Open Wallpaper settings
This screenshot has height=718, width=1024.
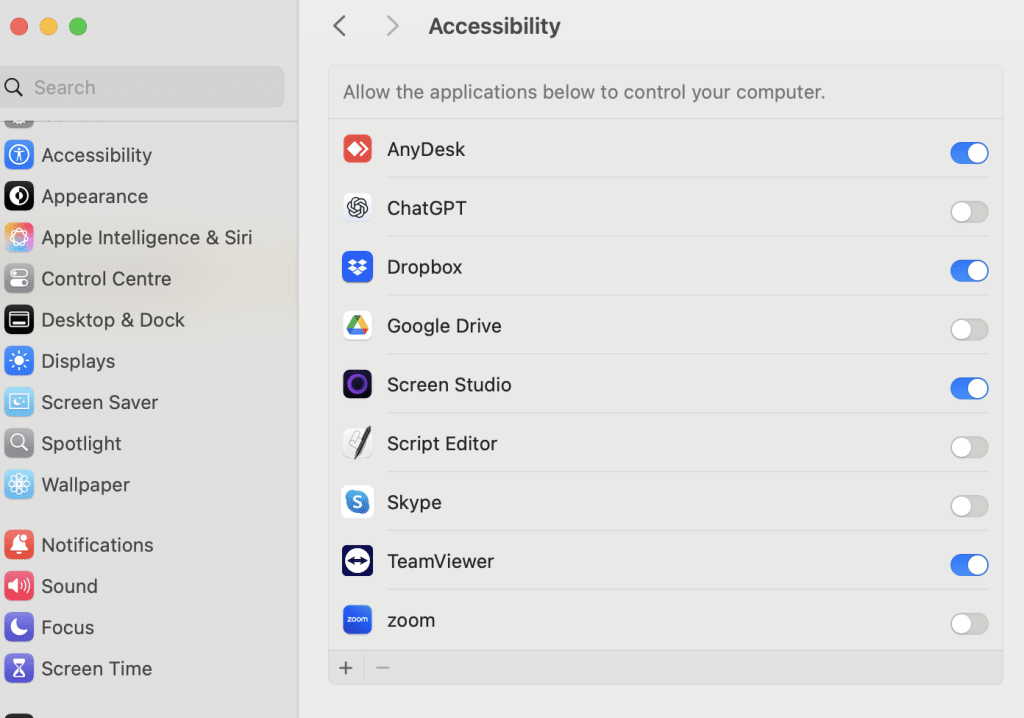point(86,484)
